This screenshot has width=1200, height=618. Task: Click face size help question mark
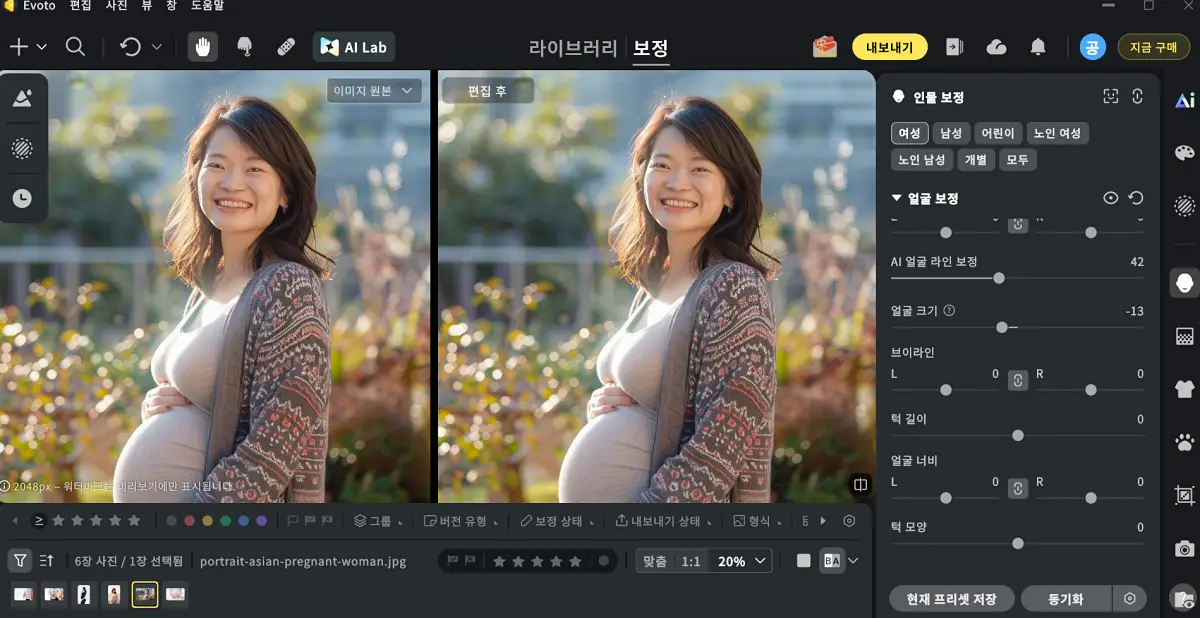click(949, 311)
